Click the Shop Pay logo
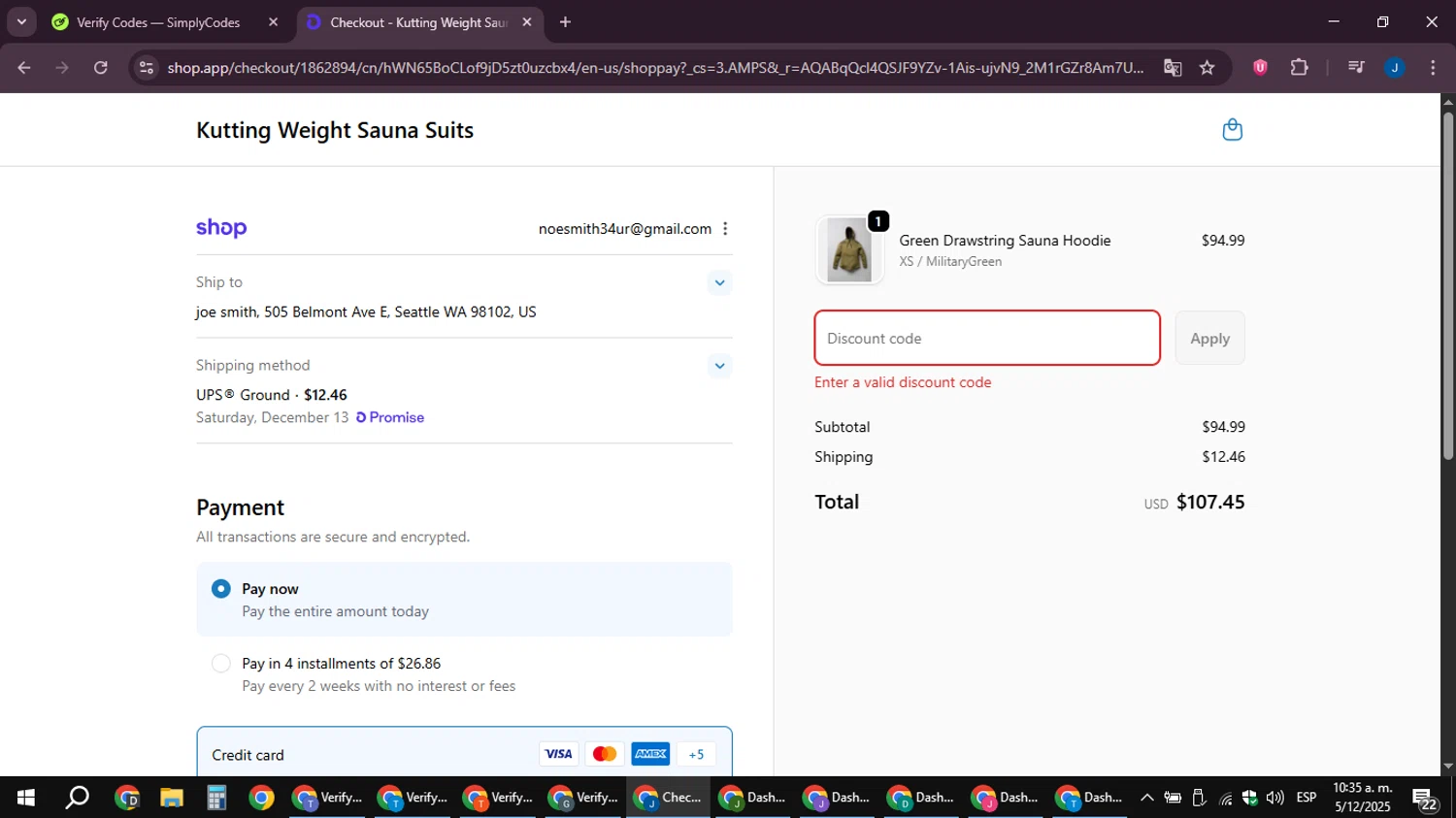 tap(221, 228)
